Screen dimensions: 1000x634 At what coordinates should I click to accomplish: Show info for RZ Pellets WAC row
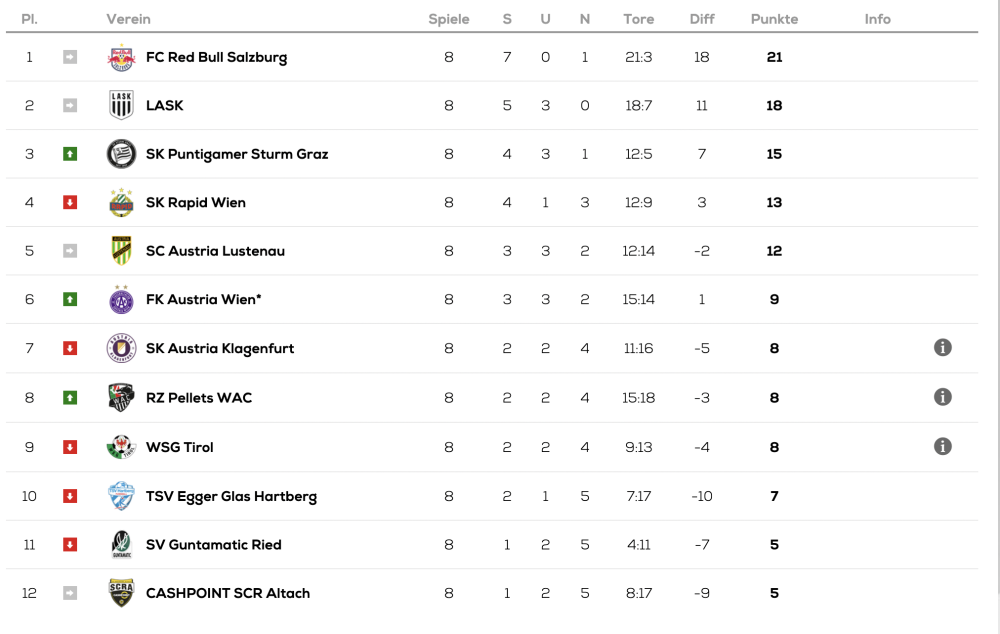pos(942,397)
